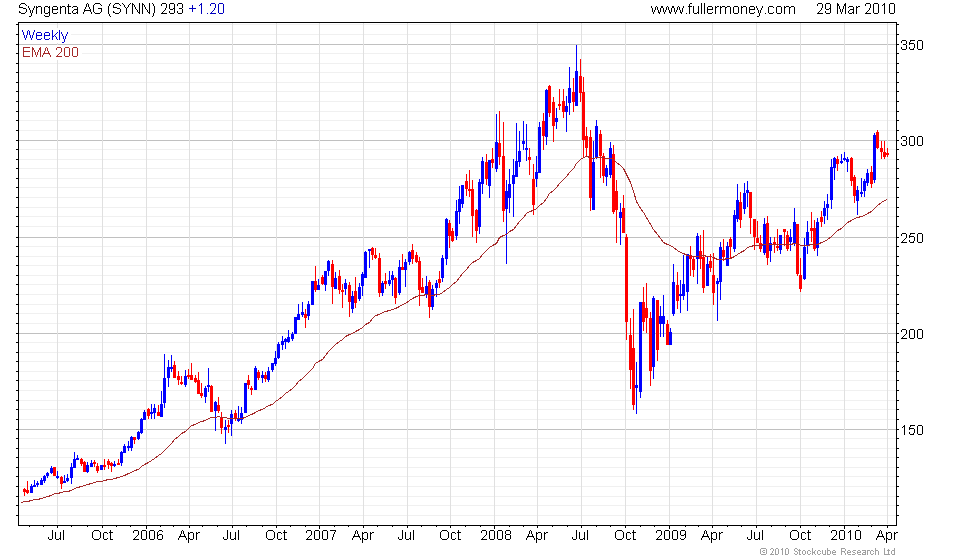Click the 350 price axis label
Viewport: 980px width, 560px height.
[911, 45]
